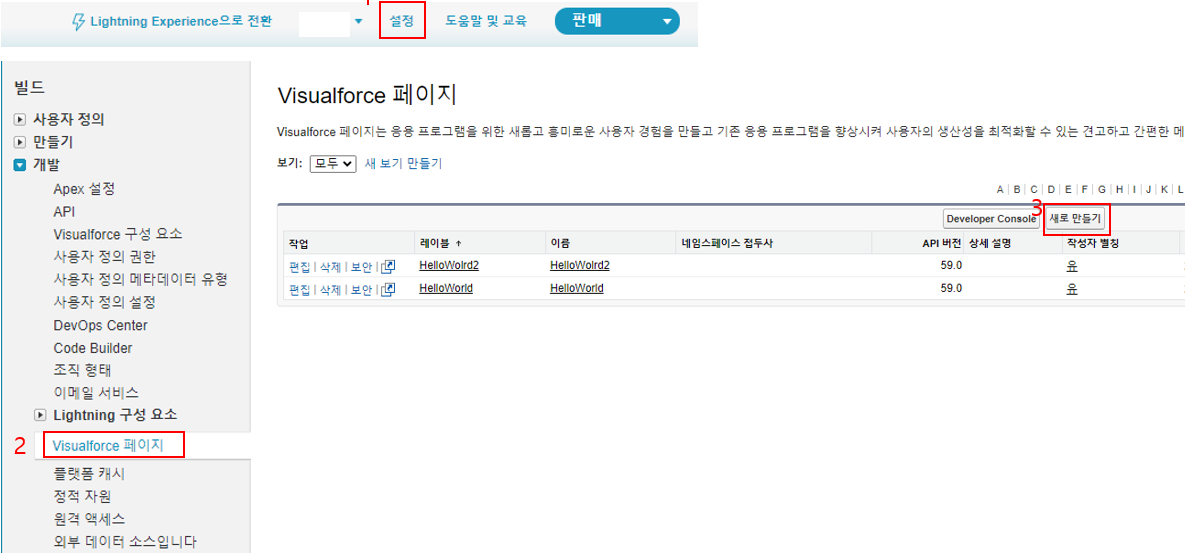Screen dimensions: 1185x555
Task: Filter list by letter D
Action: [x=1051, y=189]
